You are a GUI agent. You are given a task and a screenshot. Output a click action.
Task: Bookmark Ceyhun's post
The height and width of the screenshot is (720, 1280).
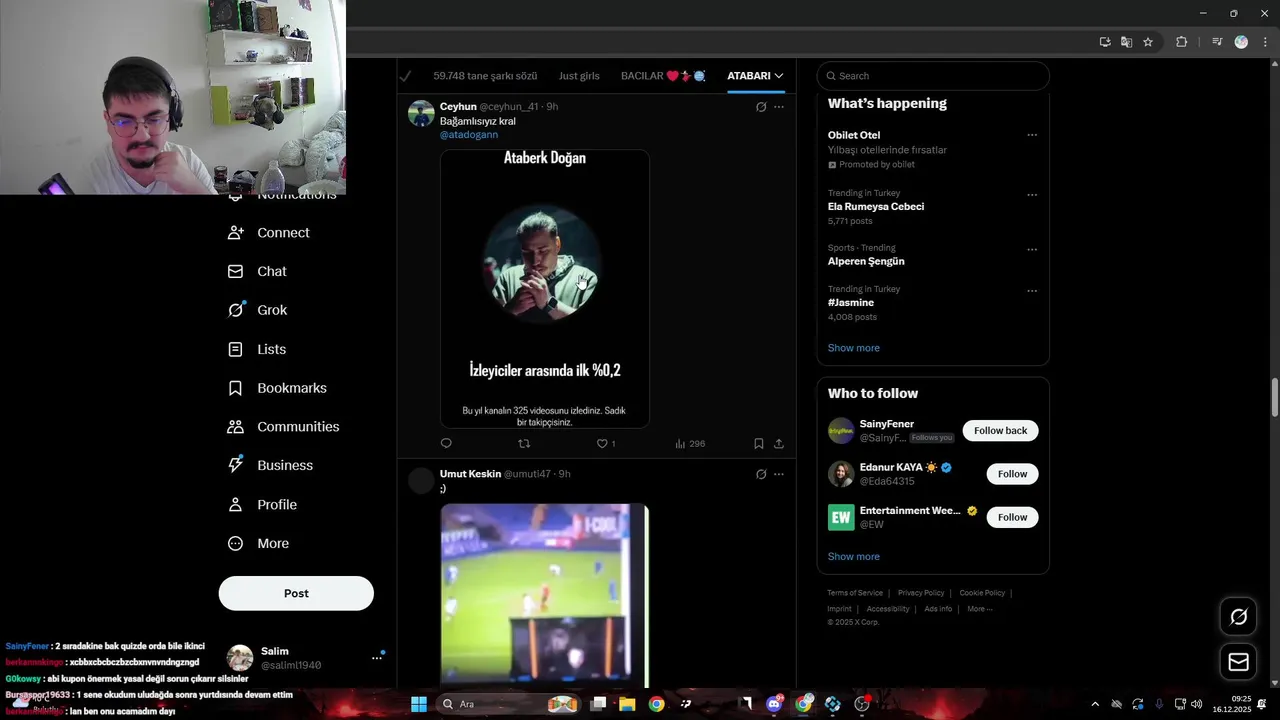tap(759, 443)
